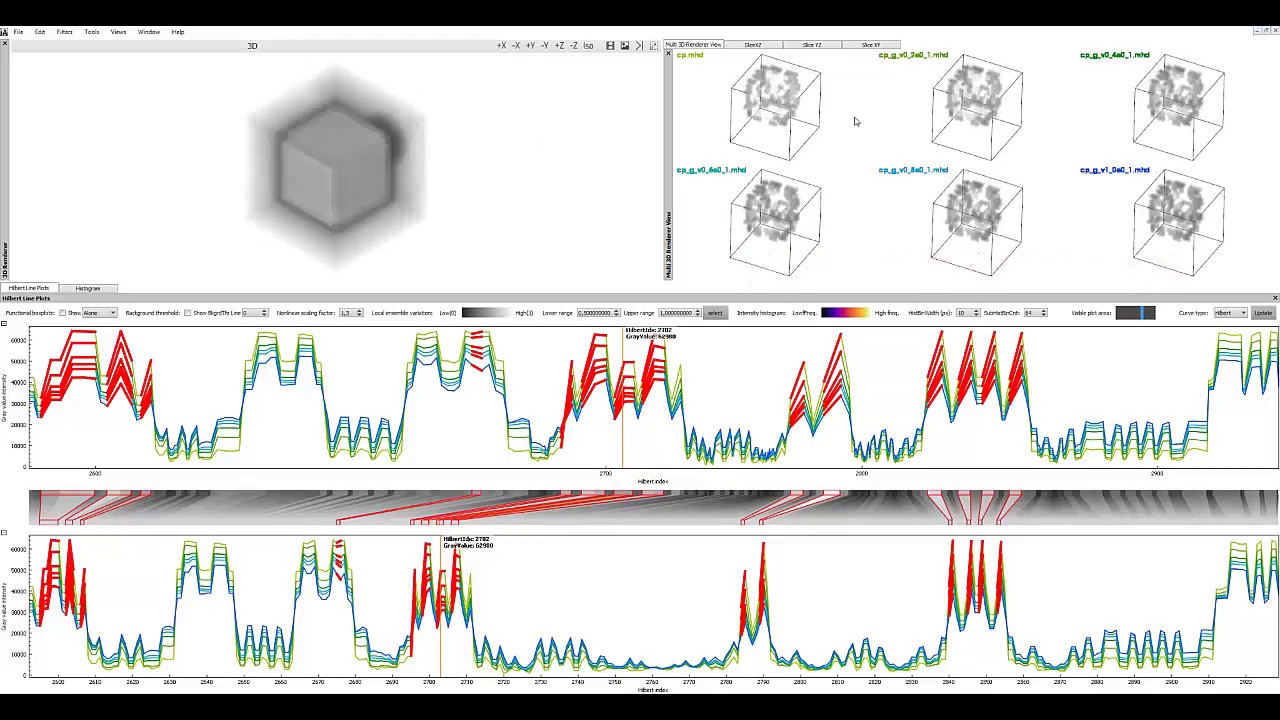Switch 3D view to Iso perspective
The height and width of the screenshot is (720, 1280).
point(588,45)
